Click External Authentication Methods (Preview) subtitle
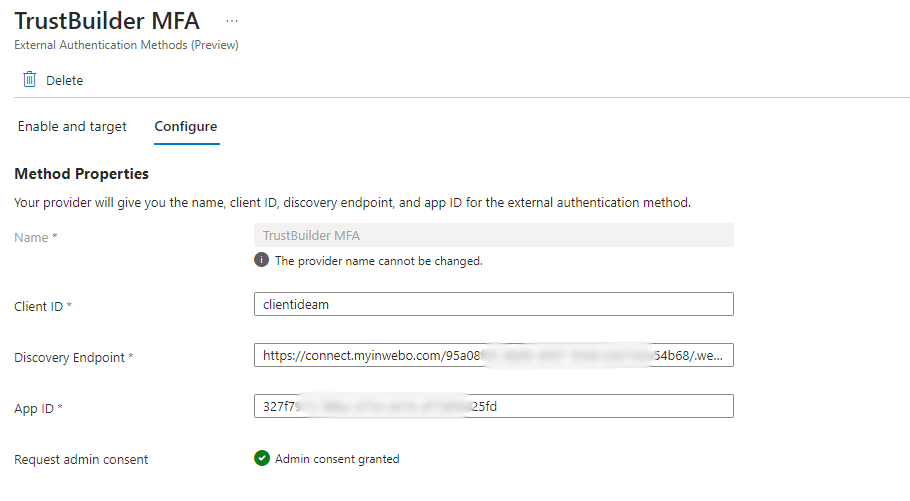This screenshot has width=910, height=501. coord(126,45)
